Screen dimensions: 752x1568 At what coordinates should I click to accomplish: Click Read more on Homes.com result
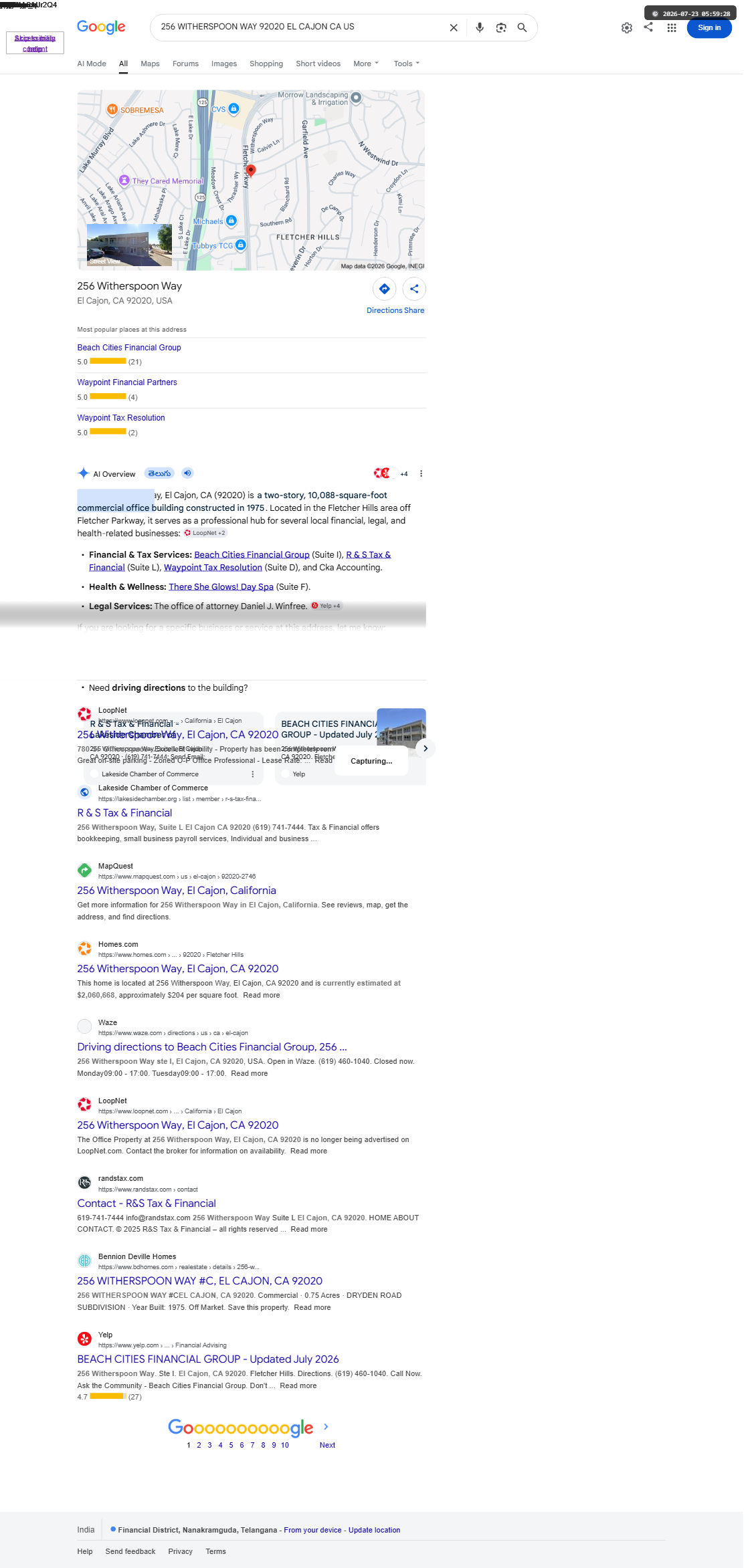pos(262,995)
